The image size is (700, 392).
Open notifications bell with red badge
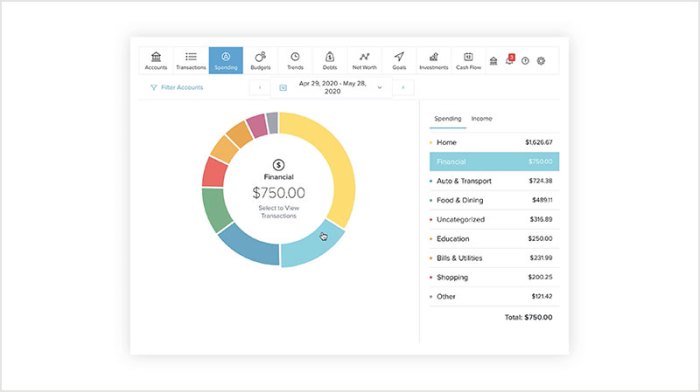[509, 60]
